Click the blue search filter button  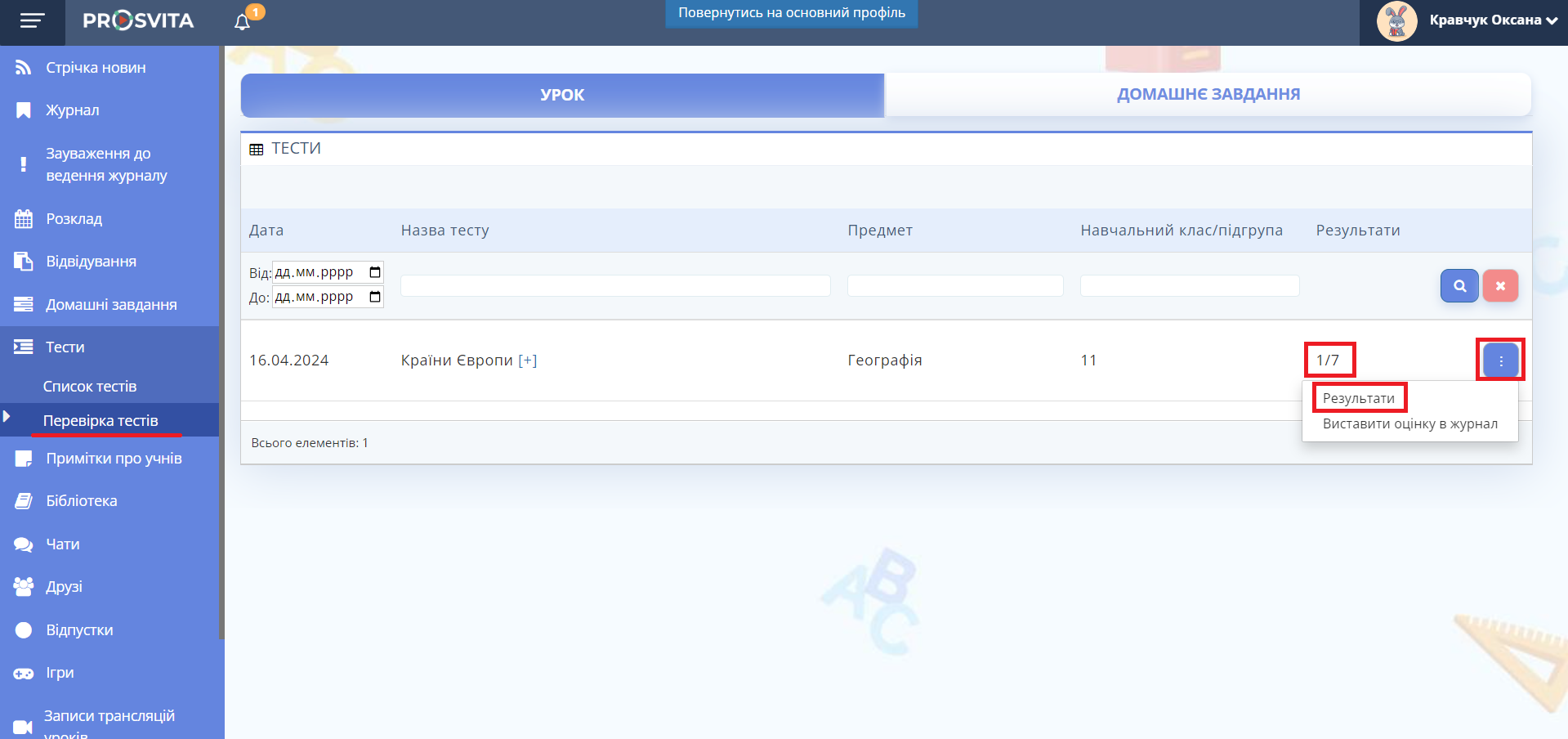click(x=1459, y=286)
